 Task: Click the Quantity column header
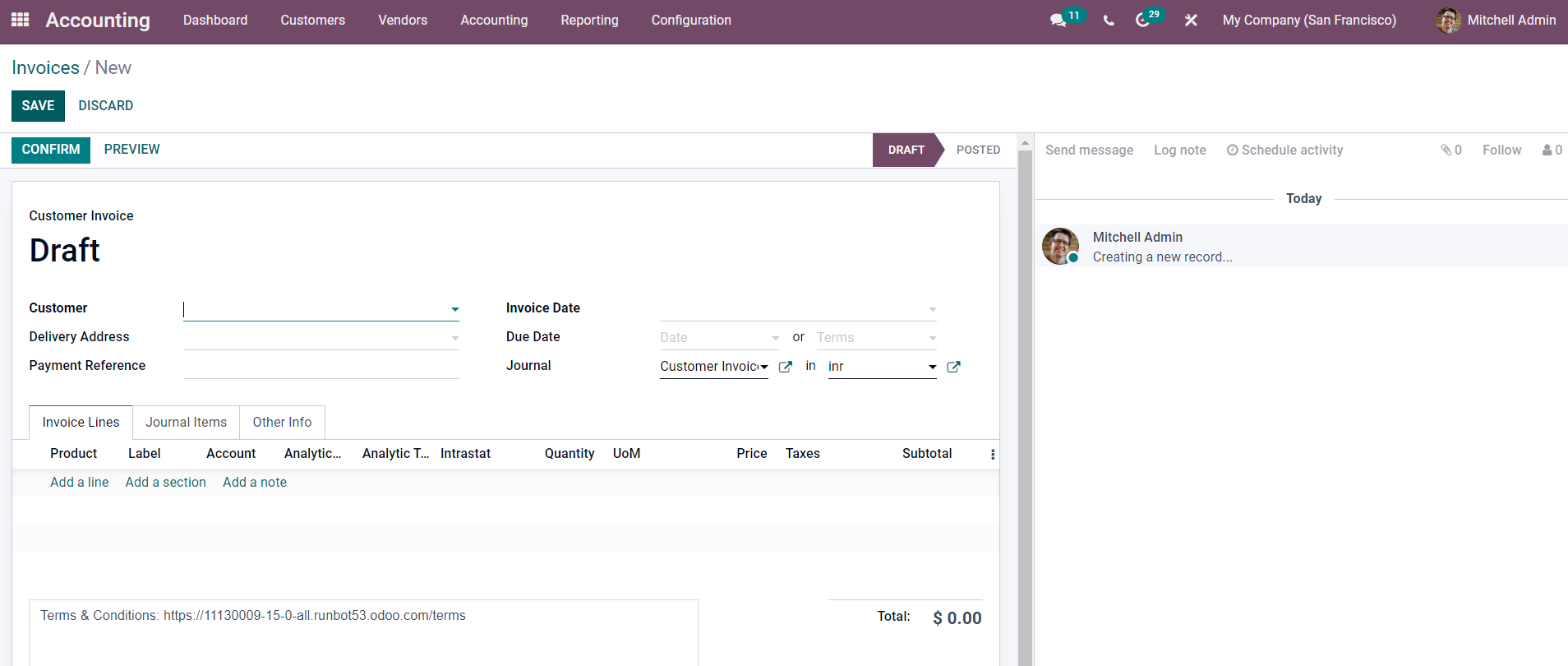point(569,454)
